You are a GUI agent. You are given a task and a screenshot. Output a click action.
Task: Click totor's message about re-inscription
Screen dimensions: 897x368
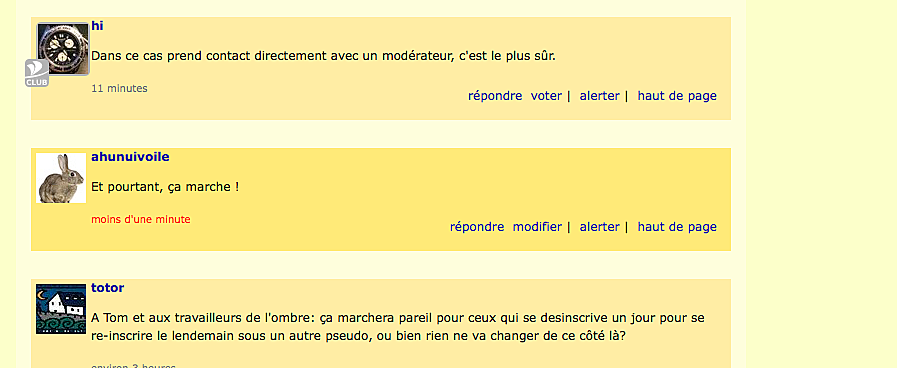tap(398, 327)
